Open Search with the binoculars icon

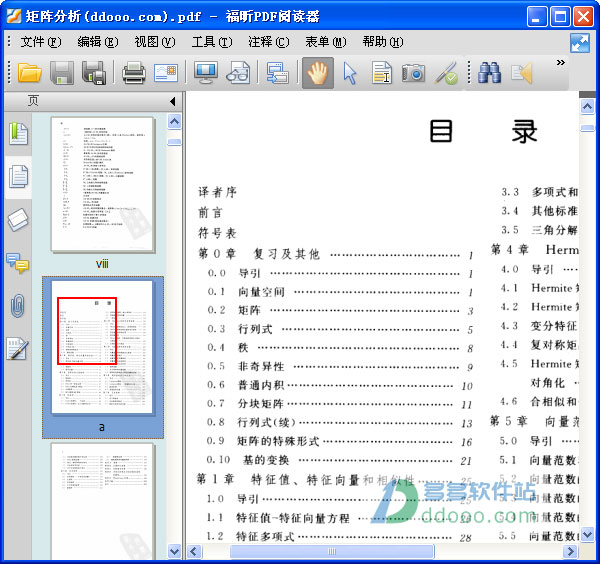[489, 73]
